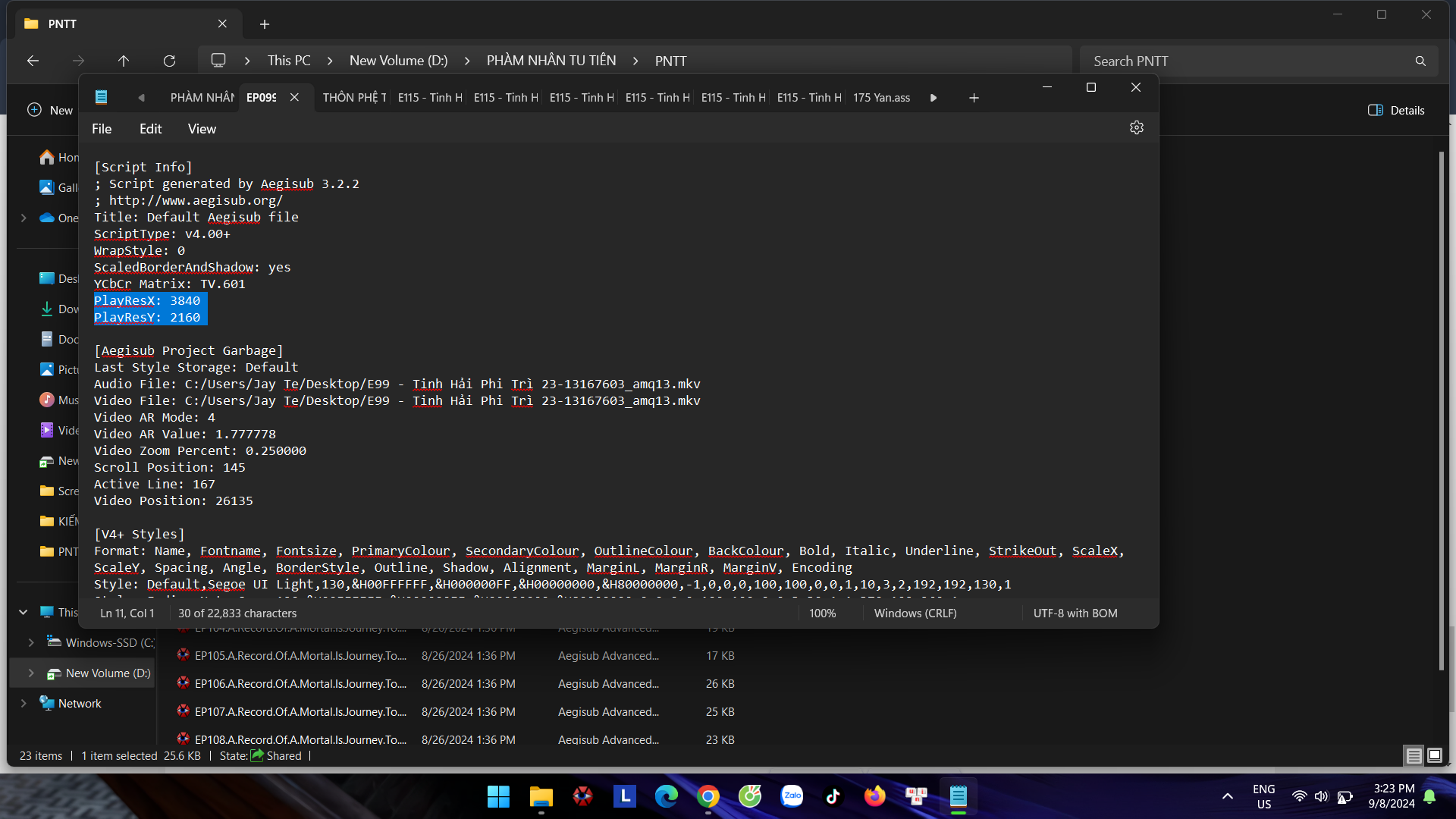Open the Windows Start menu

tap(498, 796)
